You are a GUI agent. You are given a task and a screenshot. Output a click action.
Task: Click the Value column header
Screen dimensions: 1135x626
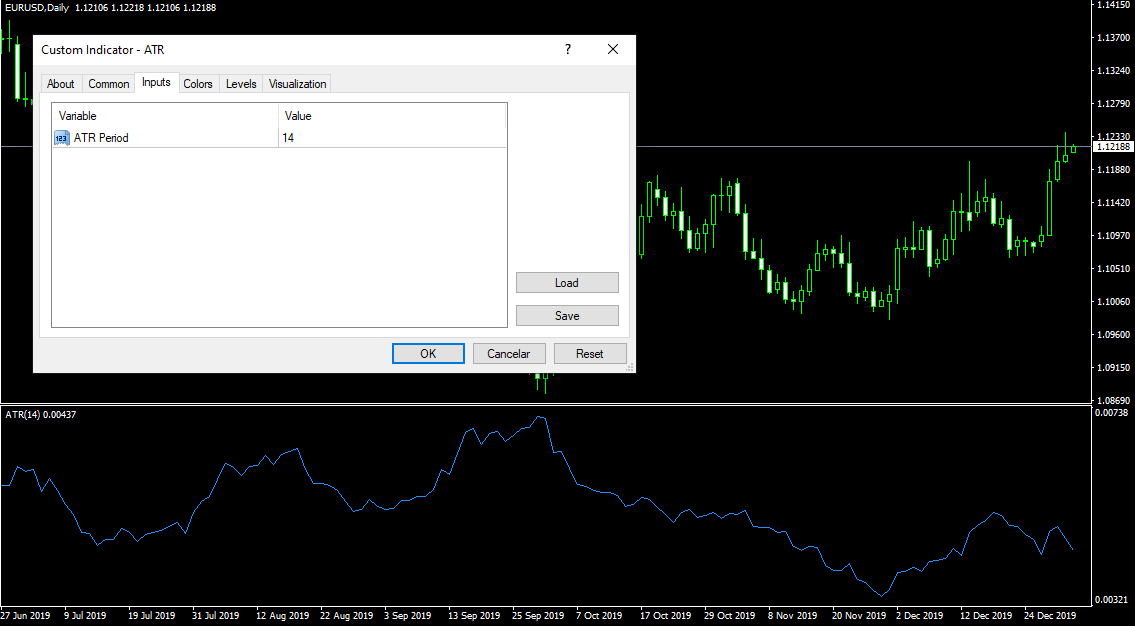392,116
